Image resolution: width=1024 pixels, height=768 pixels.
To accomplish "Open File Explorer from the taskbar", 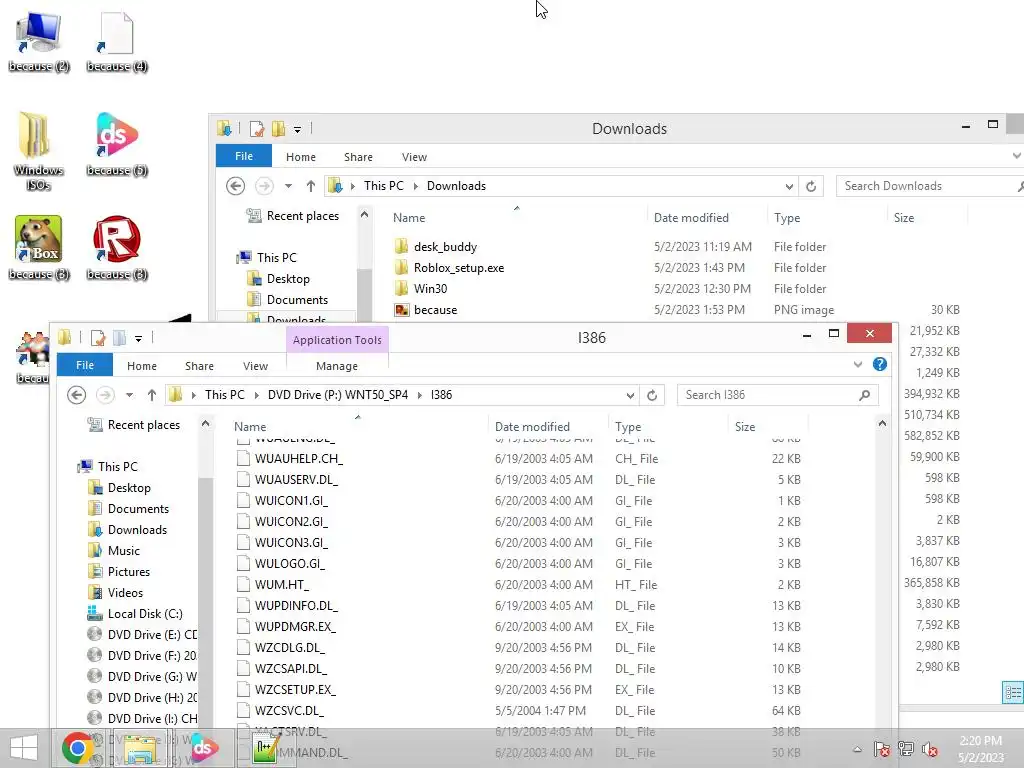I will point(141,748).
